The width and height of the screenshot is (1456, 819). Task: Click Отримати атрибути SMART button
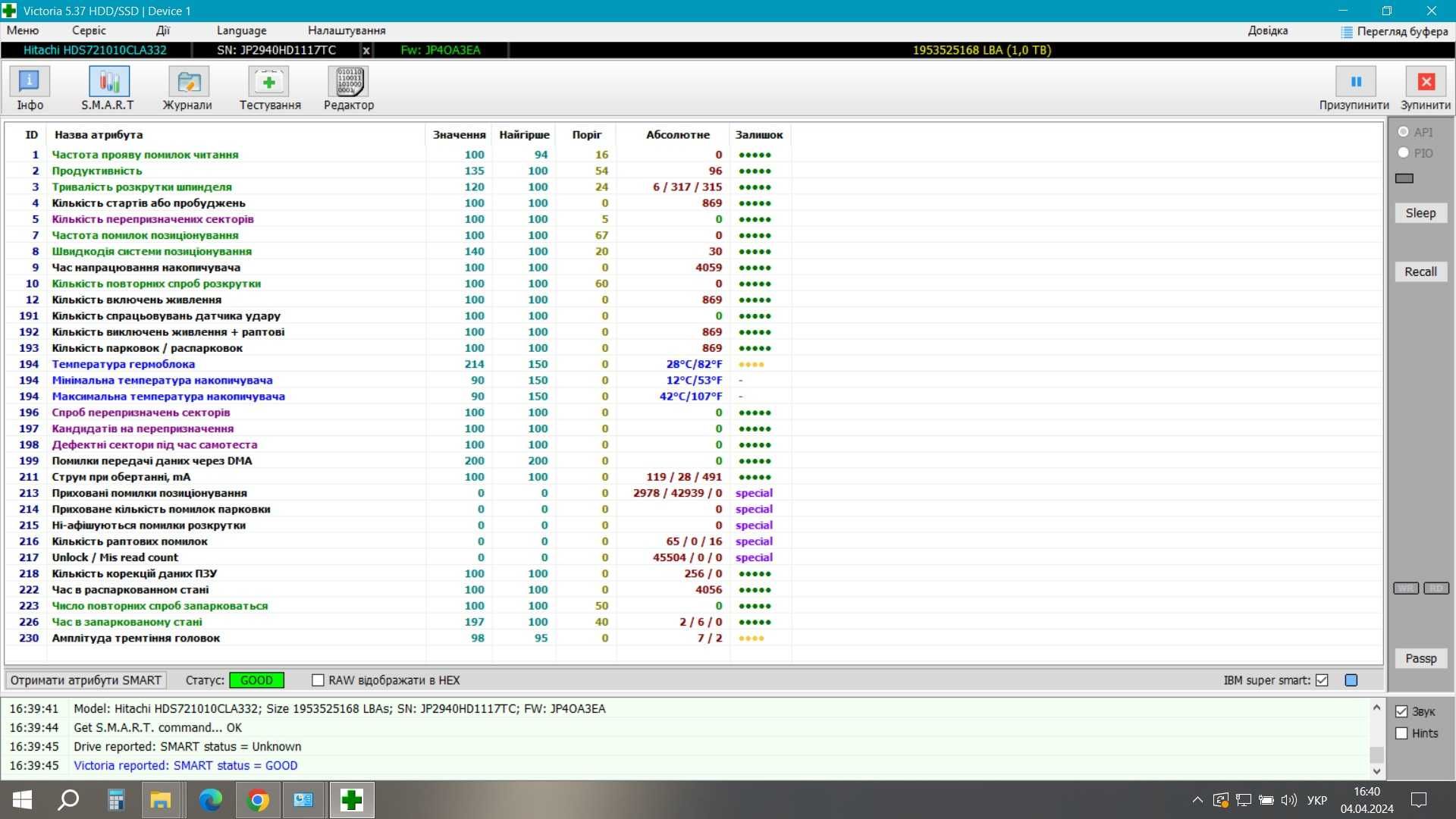click(86, 680)
